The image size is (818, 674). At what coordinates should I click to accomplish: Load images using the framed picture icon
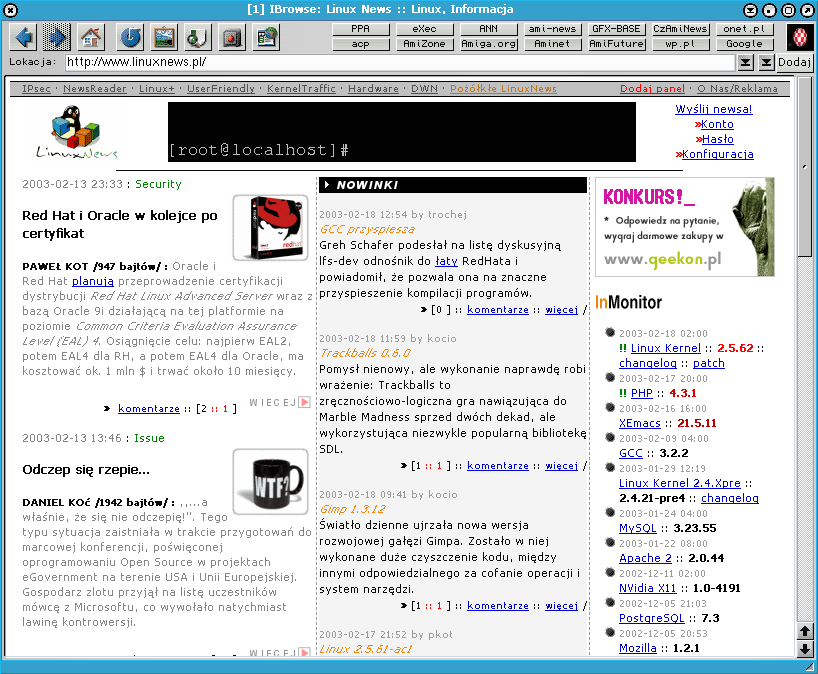click(164, 37)
